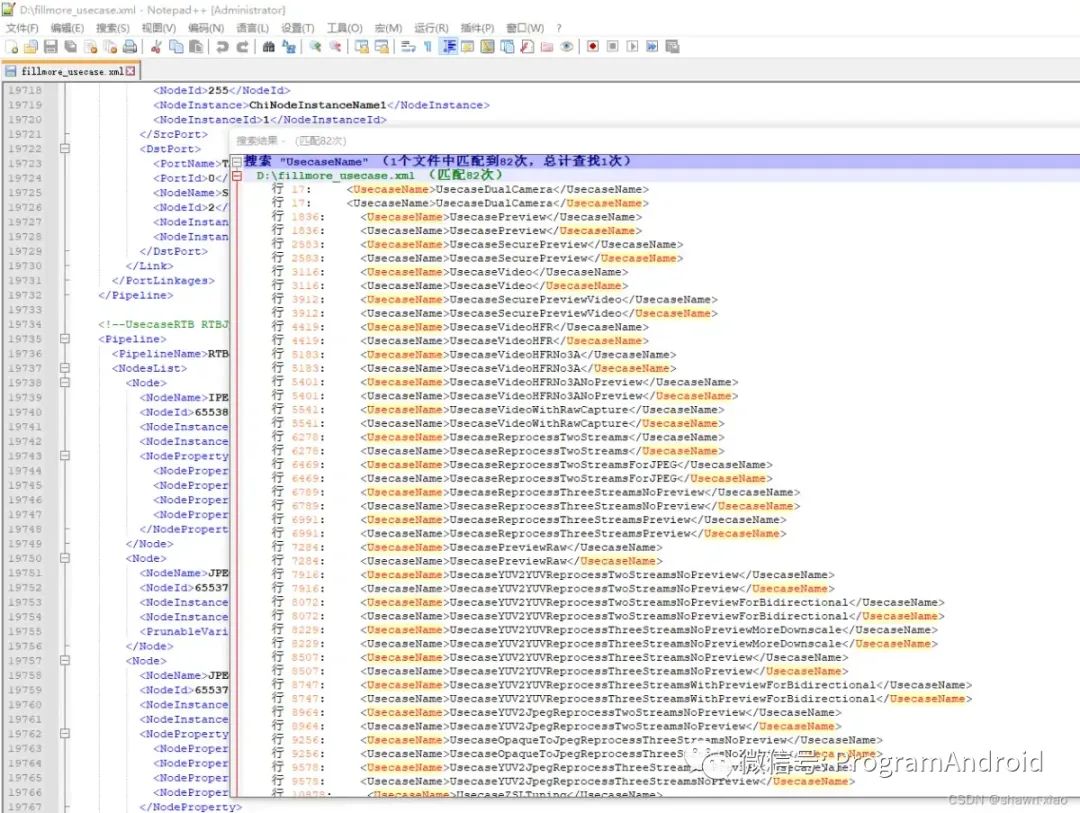Click the synchronize vertical scrolling icon
Image resolution: width=1080 pixels, height=813 pixels.
[x=362, y=47]
